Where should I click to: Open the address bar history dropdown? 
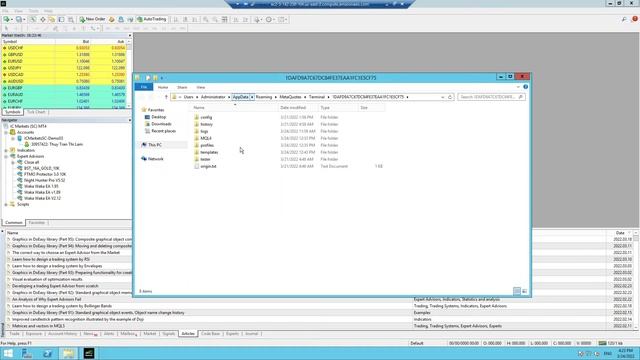coord(442,97)
